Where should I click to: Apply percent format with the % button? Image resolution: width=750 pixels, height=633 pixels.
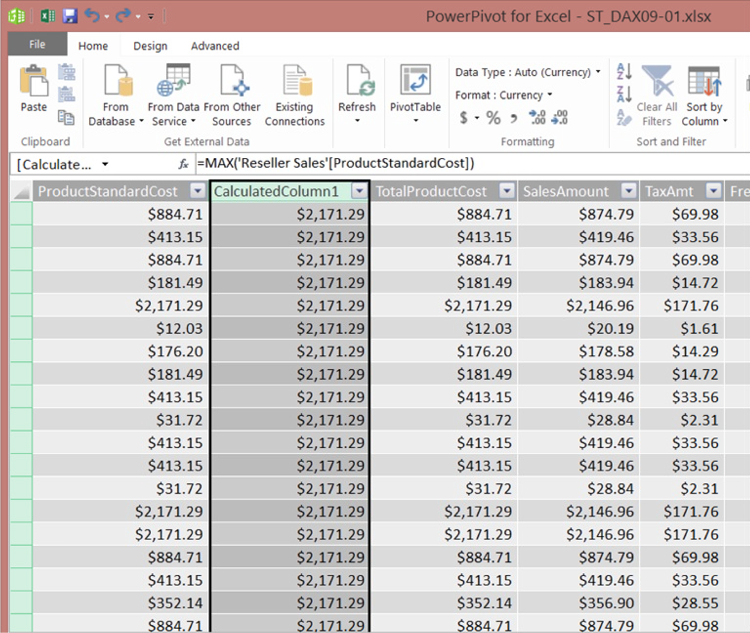(x=493, y=118)
